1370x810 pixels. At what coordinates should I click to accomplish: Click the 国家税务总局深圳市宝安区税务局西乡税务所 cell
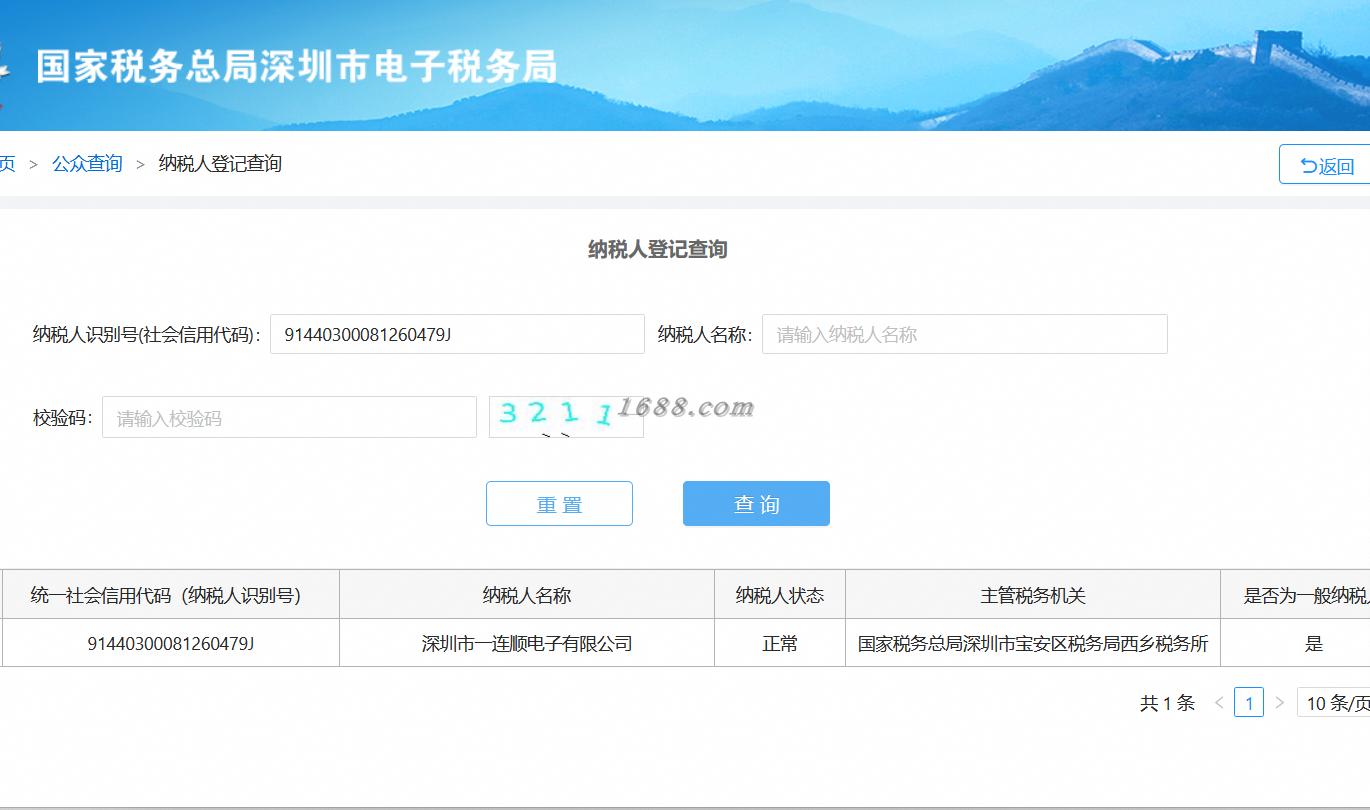[x=1033, y=643]
